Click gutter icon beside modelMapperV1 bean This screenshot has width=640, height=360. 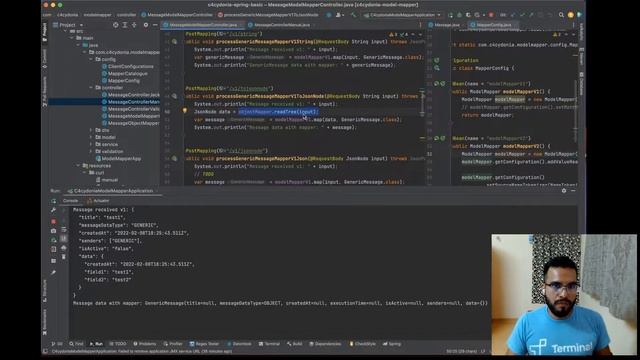click(x=436, y=84)
